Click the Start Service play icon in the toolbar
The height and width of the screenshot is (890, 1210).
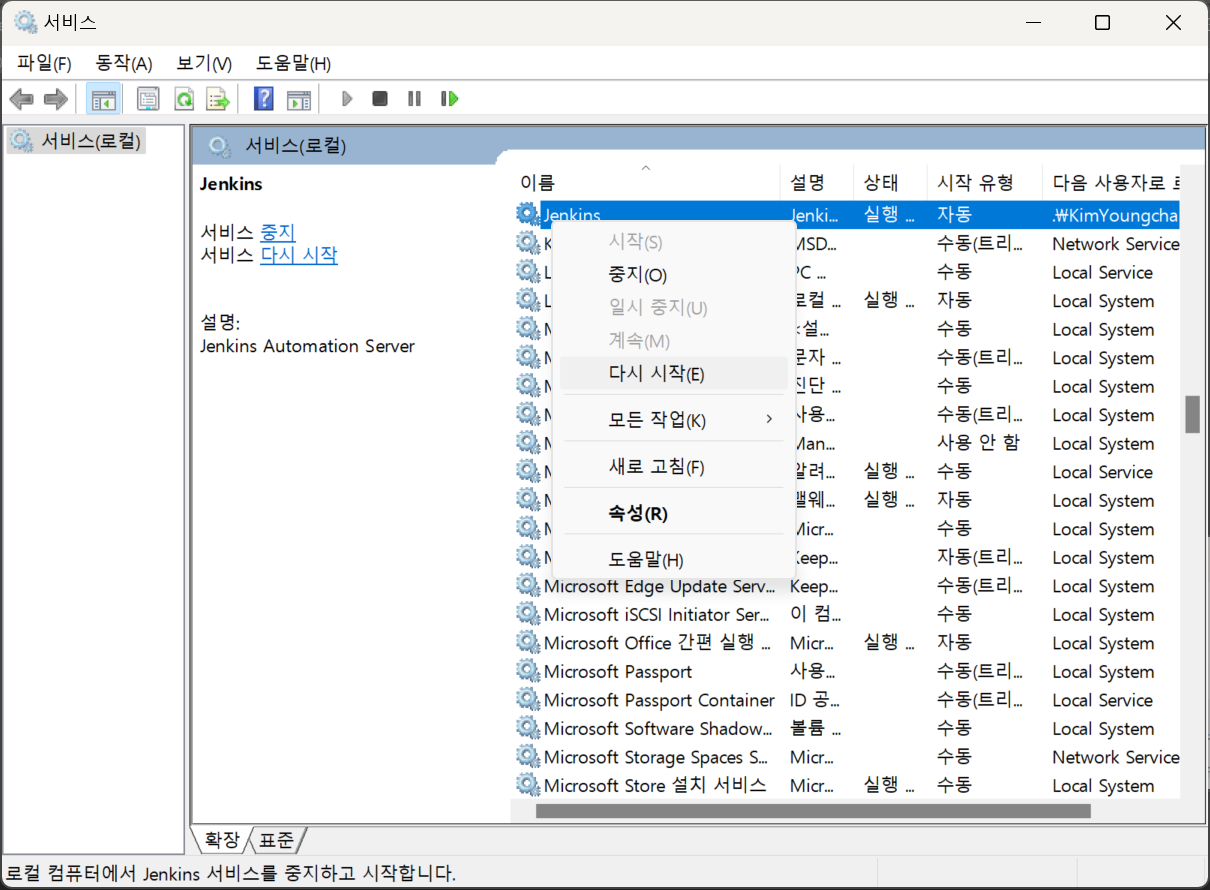coord(347,99)
